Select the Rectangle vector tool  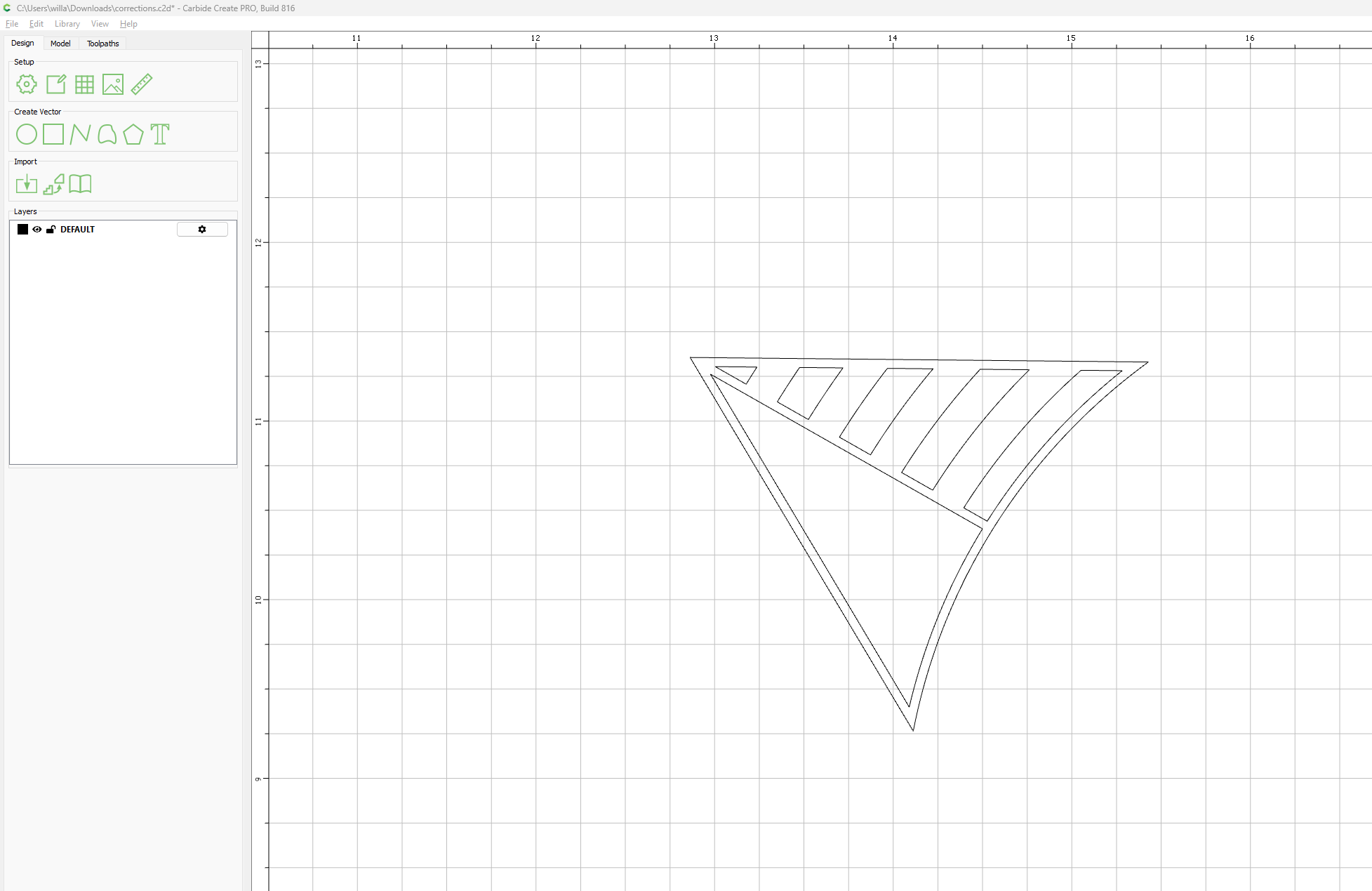[53, 134]
